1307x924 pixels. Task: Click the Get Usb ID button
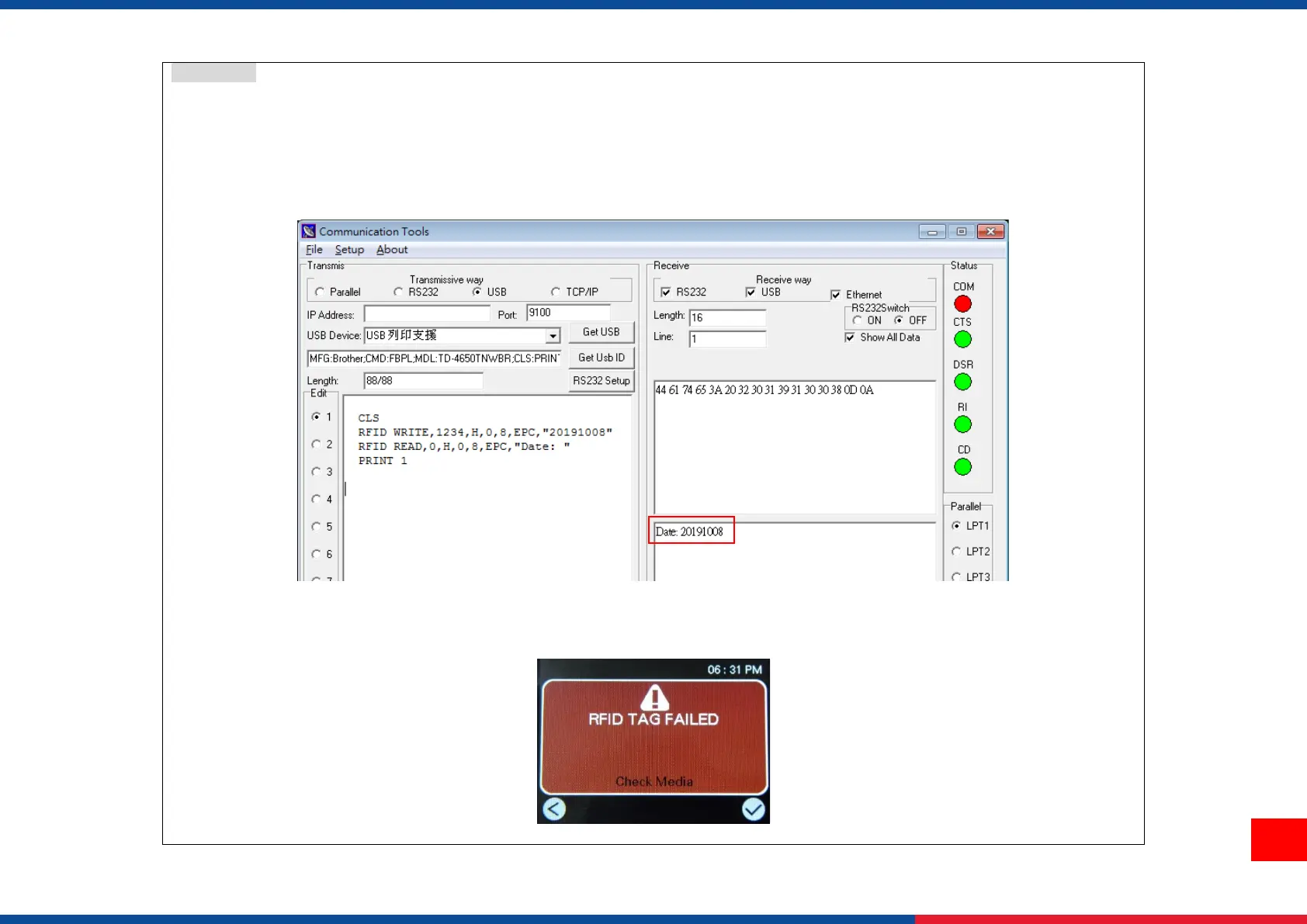[x=601, y=358]
